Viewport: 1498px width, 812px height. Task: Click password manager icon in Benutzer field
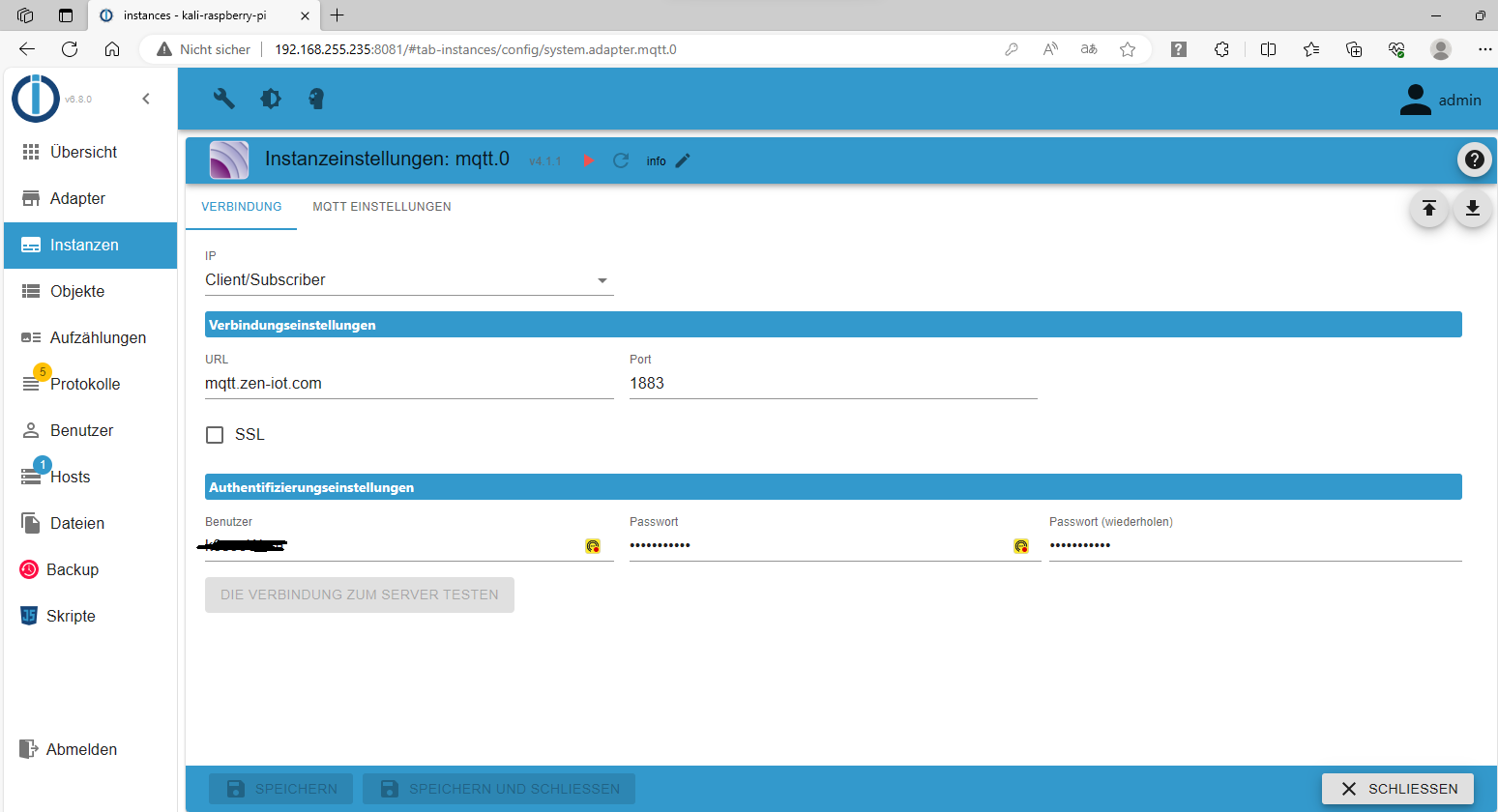(x=593, y=546)
